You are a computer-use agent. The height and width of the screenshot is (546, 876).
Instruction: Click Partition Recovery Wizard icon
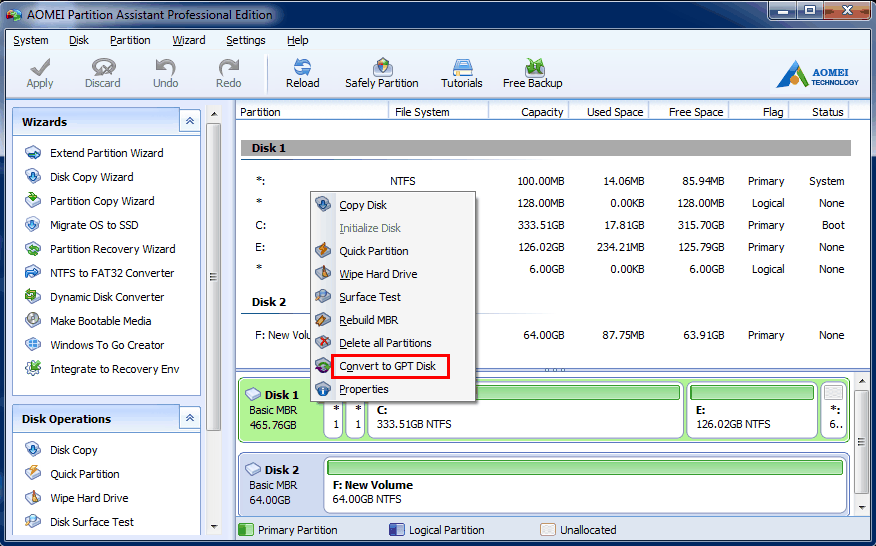click(33, 249)
